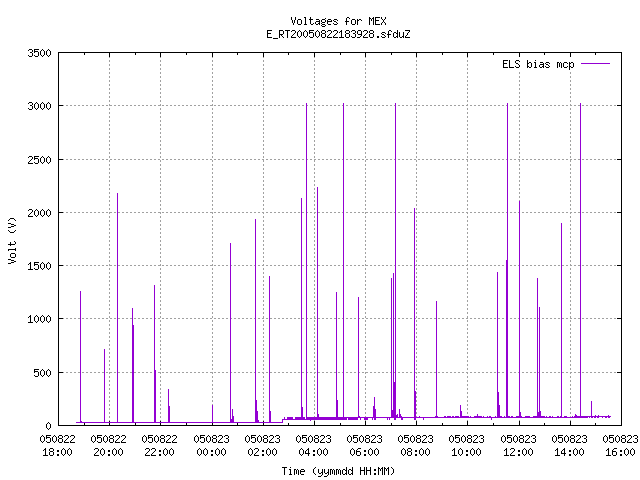Click the 500 y-axis tick label

tap(42, 373)
